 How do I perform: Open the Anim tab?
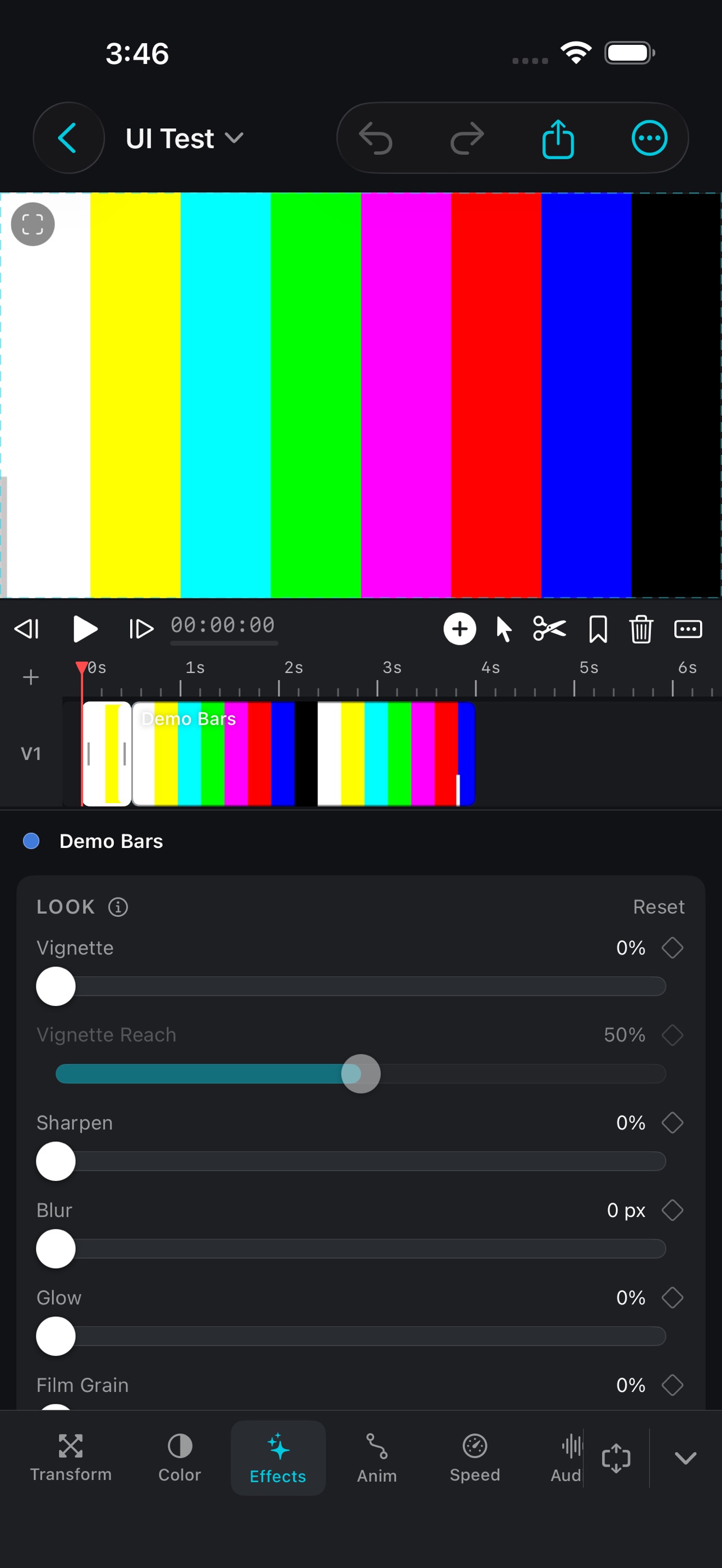377,1458
